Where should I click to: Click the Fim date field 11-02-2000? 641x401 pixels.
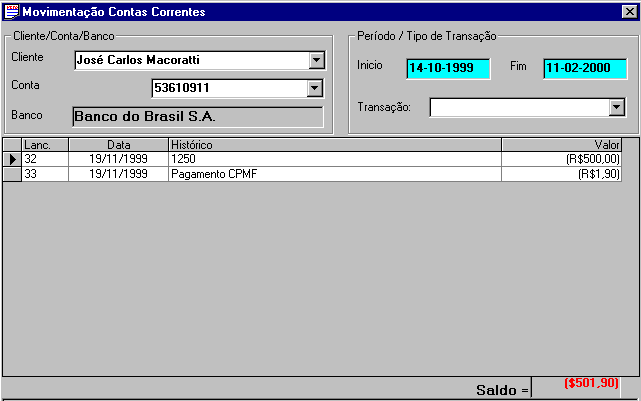click(x=585, y=68)
